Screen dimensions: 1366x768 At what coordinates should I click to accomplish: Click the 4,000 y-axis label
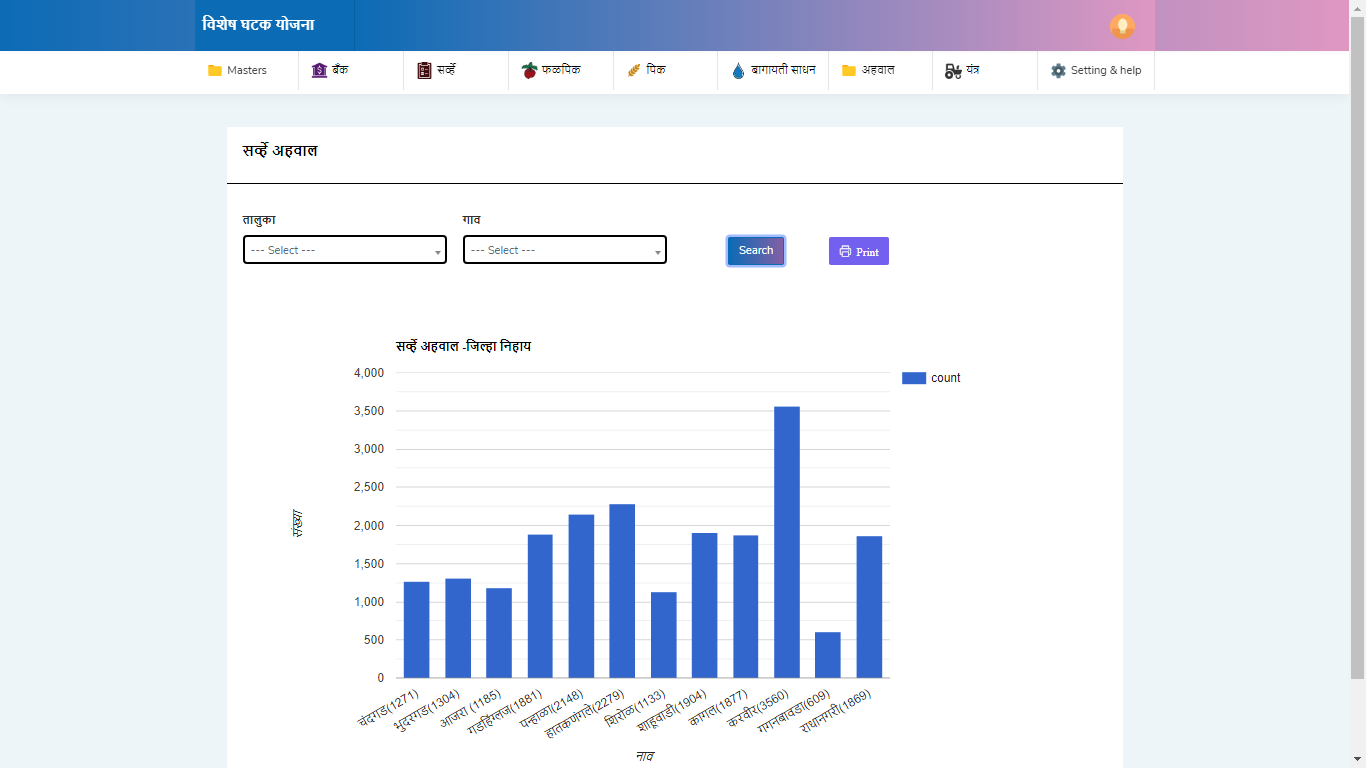(x=369, y=373)
